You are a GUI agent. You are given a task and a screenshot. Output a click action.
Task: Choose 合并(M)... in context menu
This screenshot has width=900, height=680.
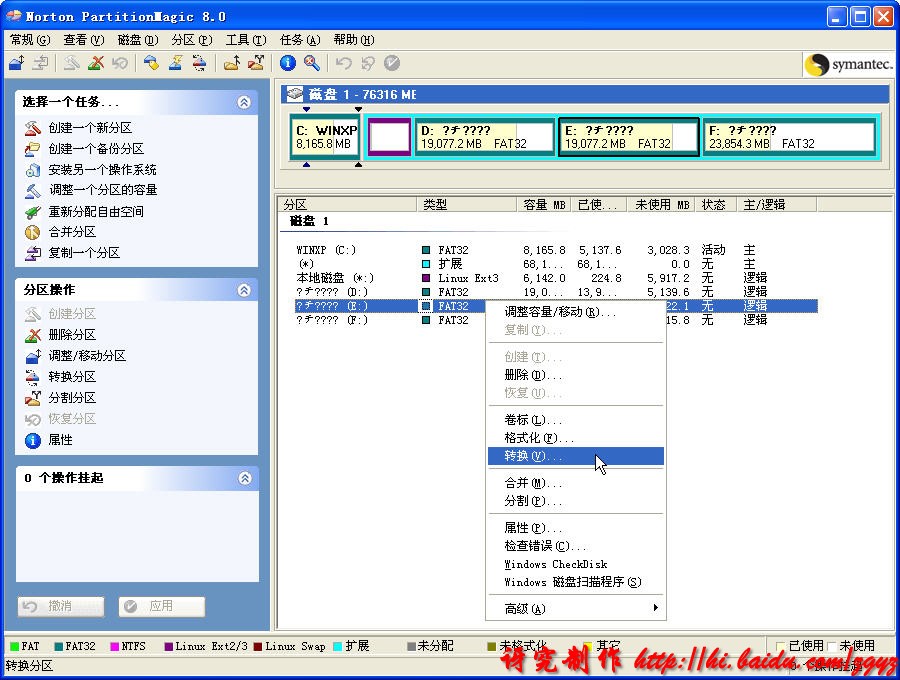(576, 483)
